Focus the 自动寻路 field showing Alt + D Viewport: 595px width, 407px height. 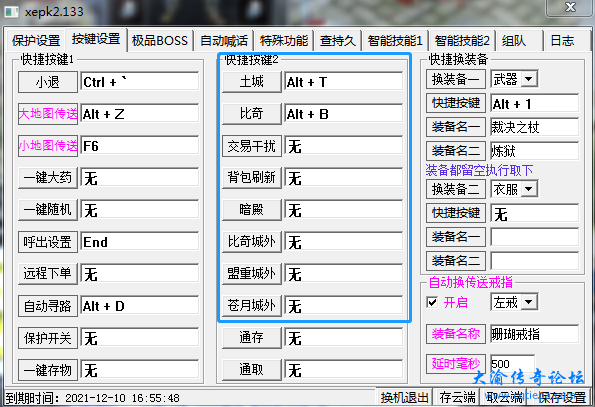pyautogui.click(x=140, y=306)
